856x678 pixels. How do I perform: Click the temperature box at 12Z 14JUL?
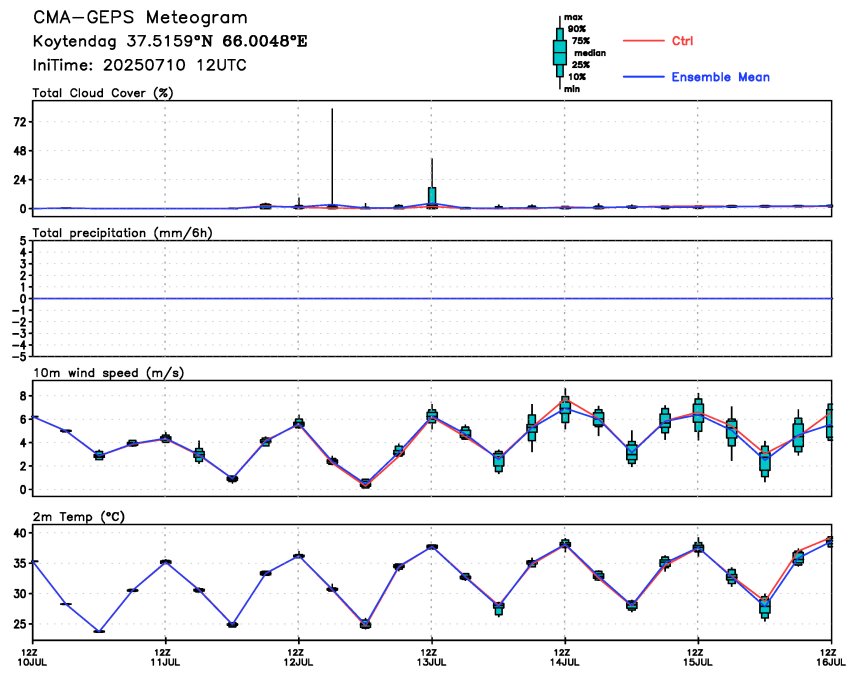(x=565, y=544)
